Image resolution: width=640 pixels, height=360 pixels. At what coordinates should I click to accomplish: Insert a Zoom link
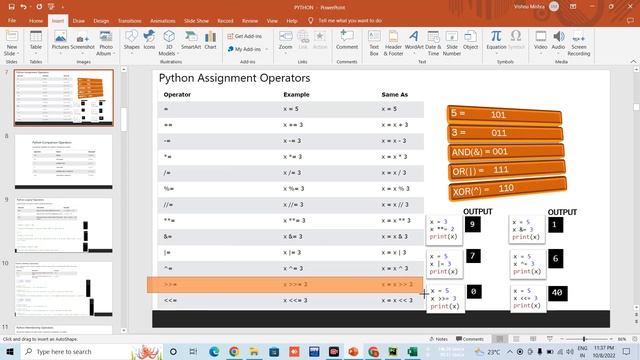click(x=285, y=41)
